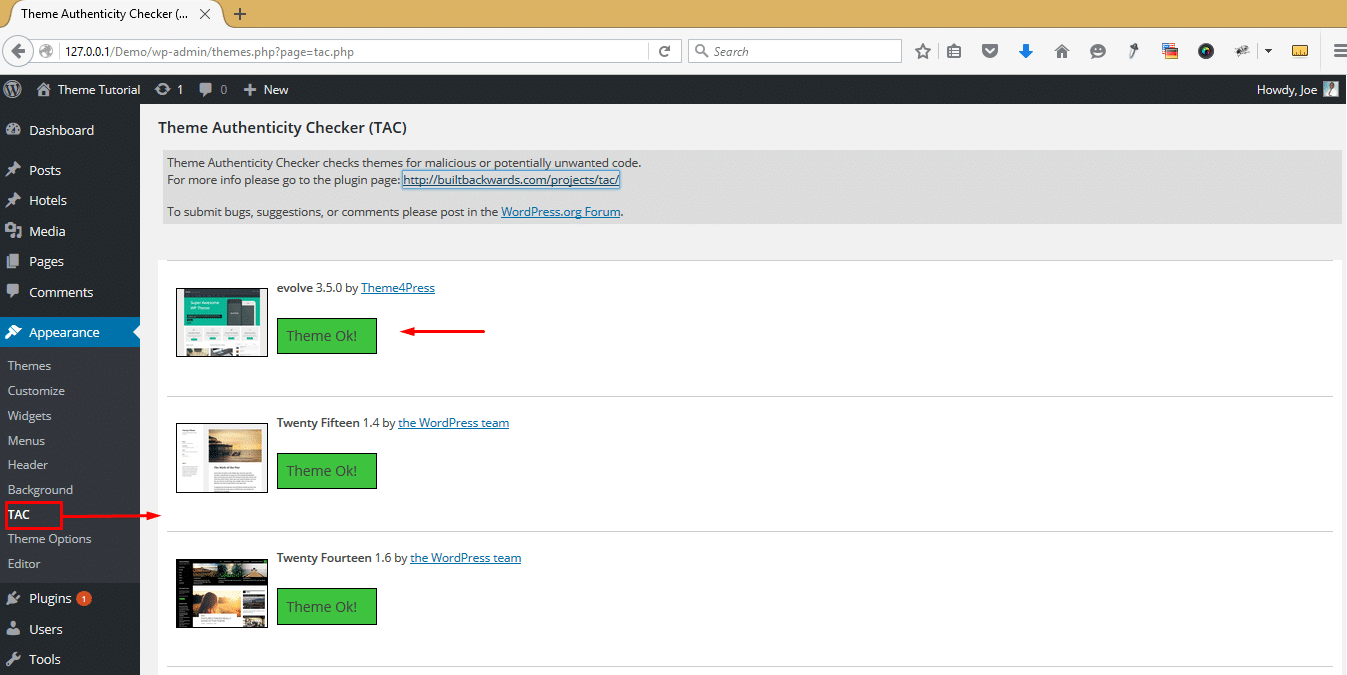Image resolution: width=1347 pixels, height=675 pixels.
Task: Click the evolve theme thumbnail
Action: [222, 322]
